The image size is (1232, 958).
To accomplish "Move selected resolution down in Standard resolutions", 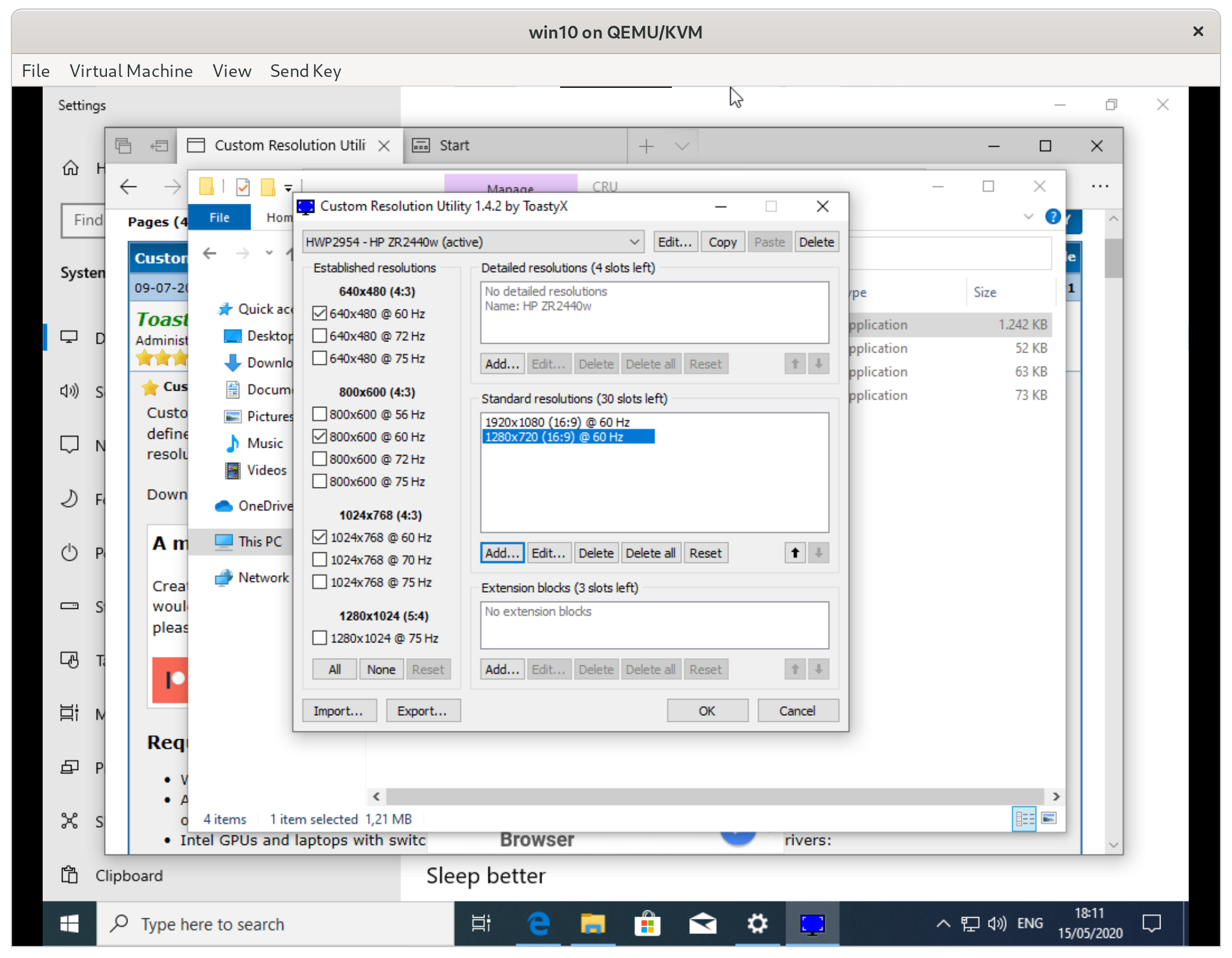I will pos(819,552).
